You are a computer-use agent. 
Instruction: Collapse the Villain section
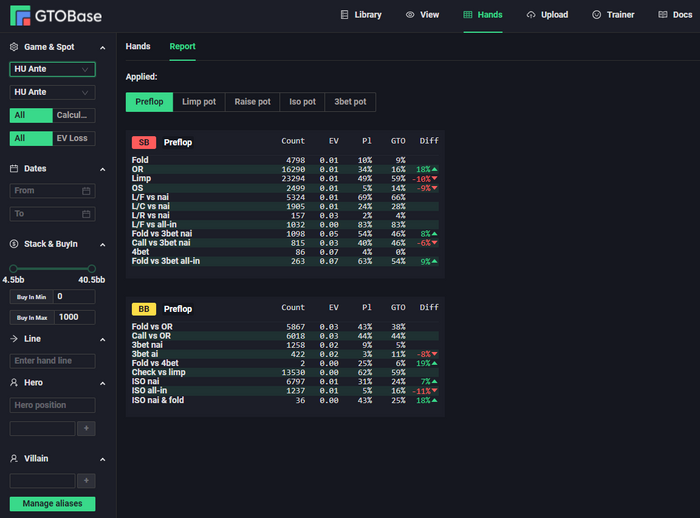pyautogui.click(x=103, y=459)
